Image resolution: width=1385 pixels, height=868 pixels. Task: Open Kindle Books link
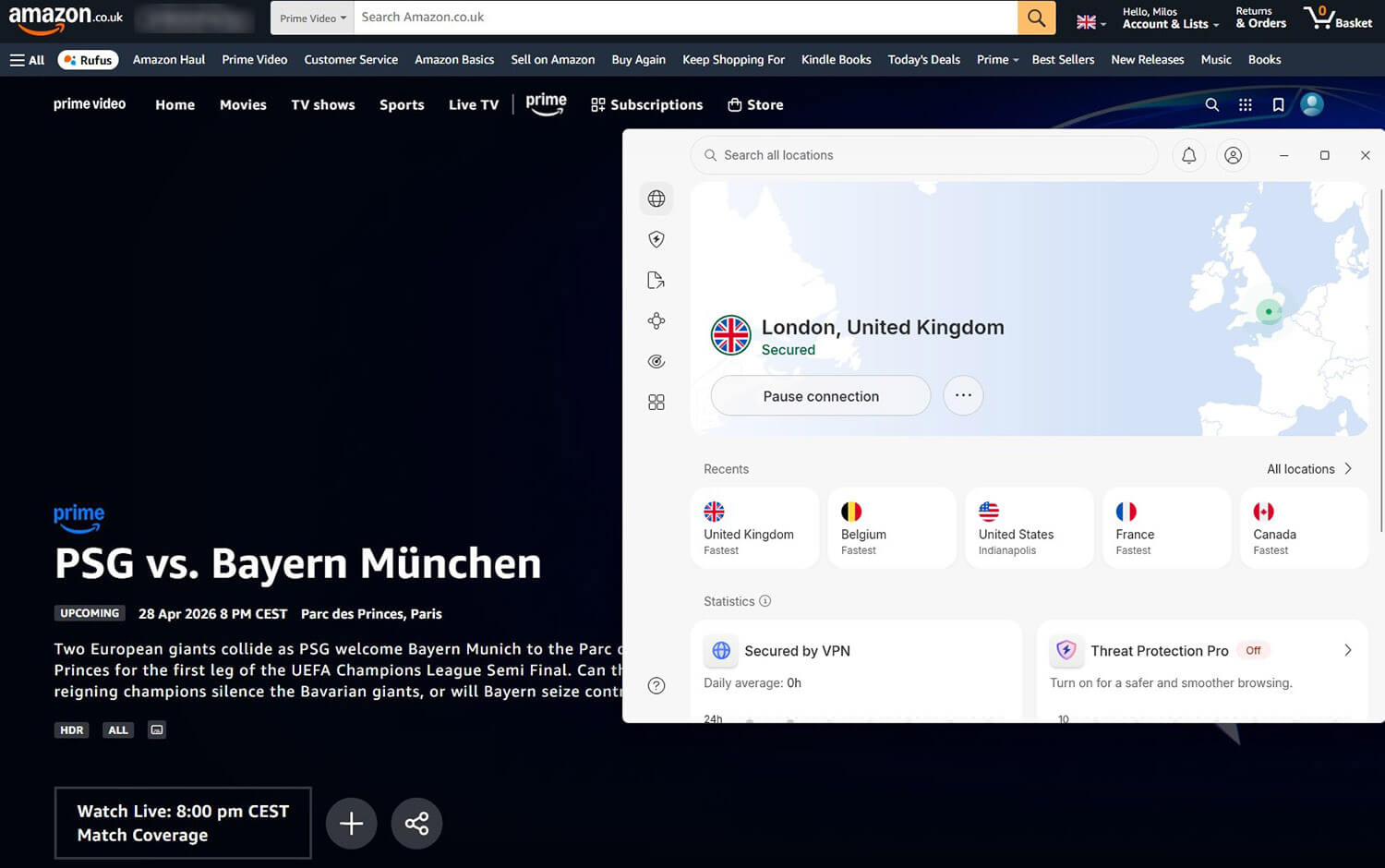(x=836, y=60)
